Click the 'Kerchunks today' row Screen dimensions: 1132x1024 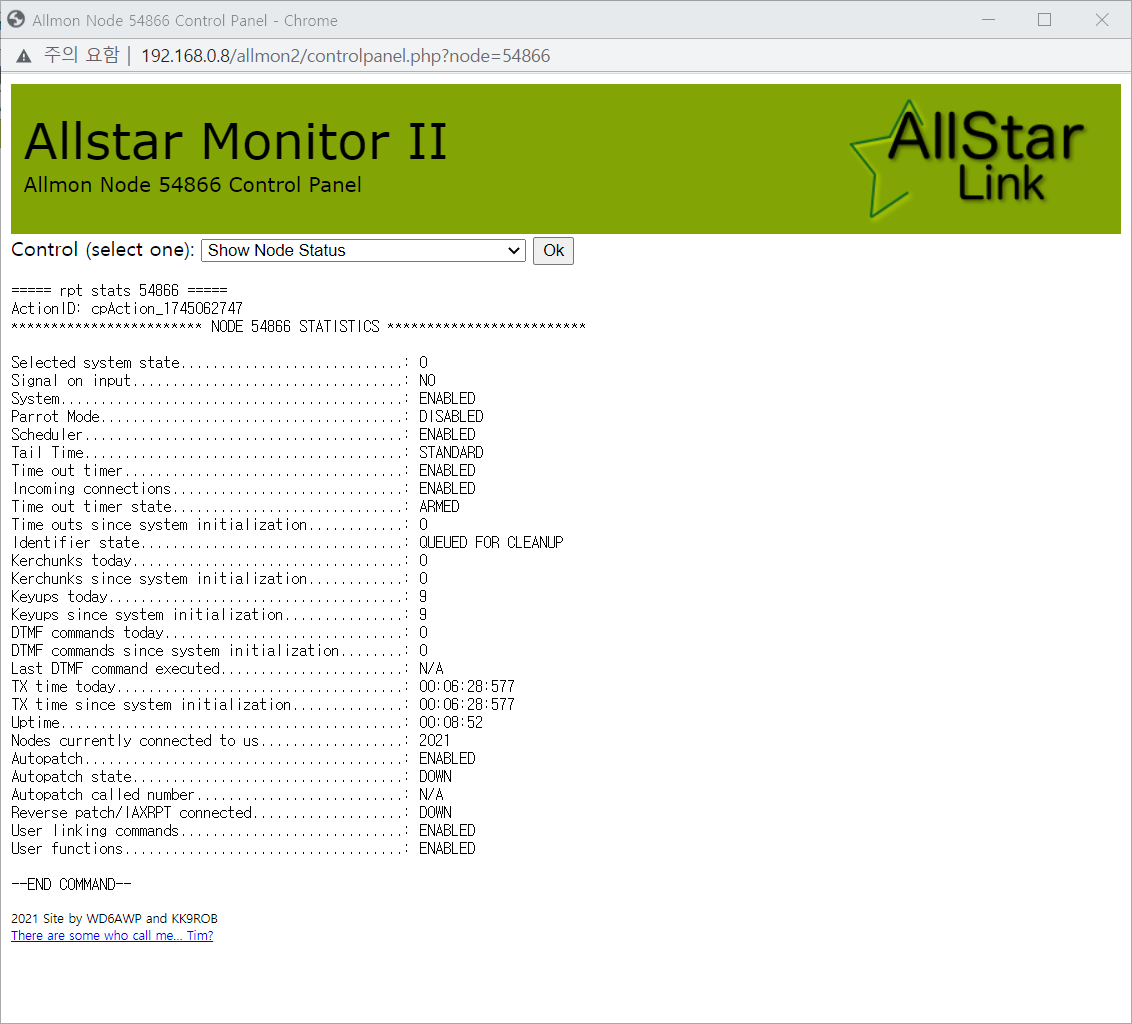[x=219, y=560]
